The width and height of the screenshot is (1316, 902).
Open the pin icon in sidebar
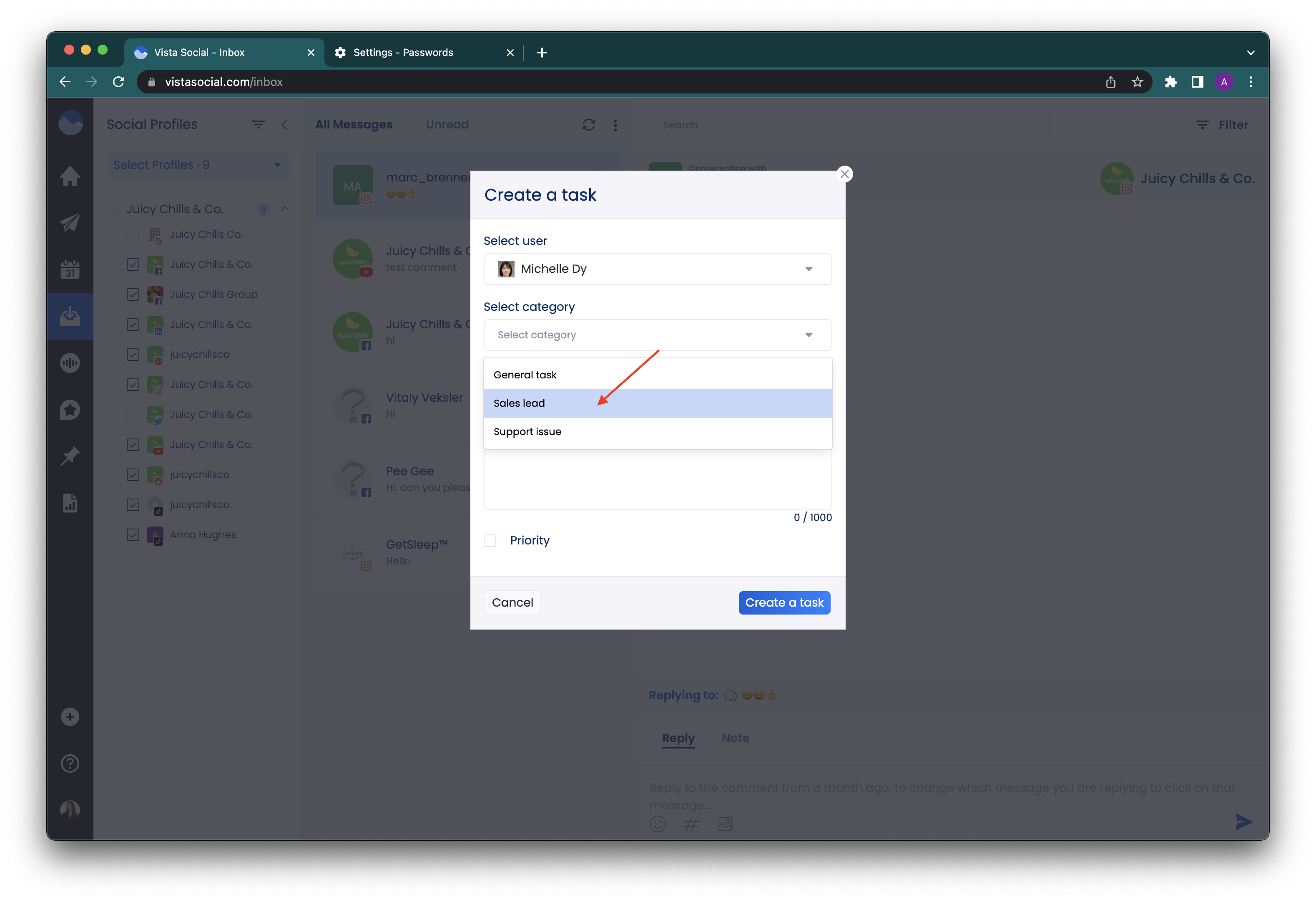[70, 456]
